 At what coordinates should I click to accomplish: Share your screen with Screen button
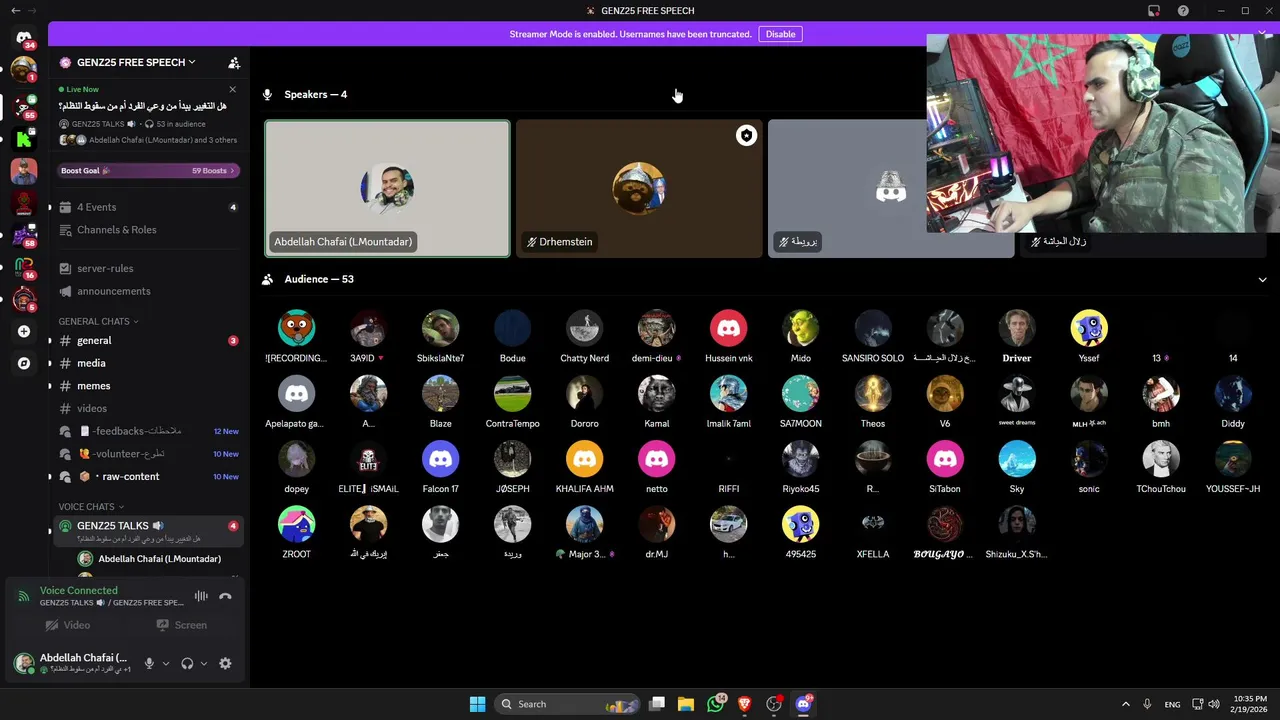coord(182,625)
